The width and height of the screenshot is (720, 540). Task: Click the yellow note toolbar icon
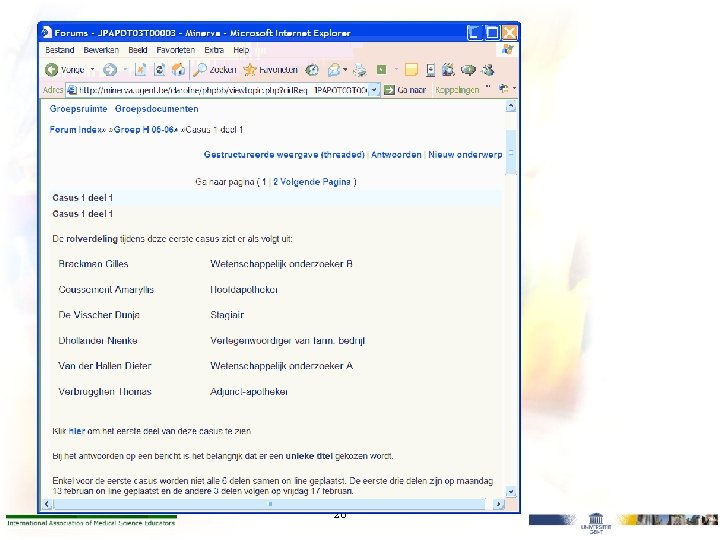[411, 70]
